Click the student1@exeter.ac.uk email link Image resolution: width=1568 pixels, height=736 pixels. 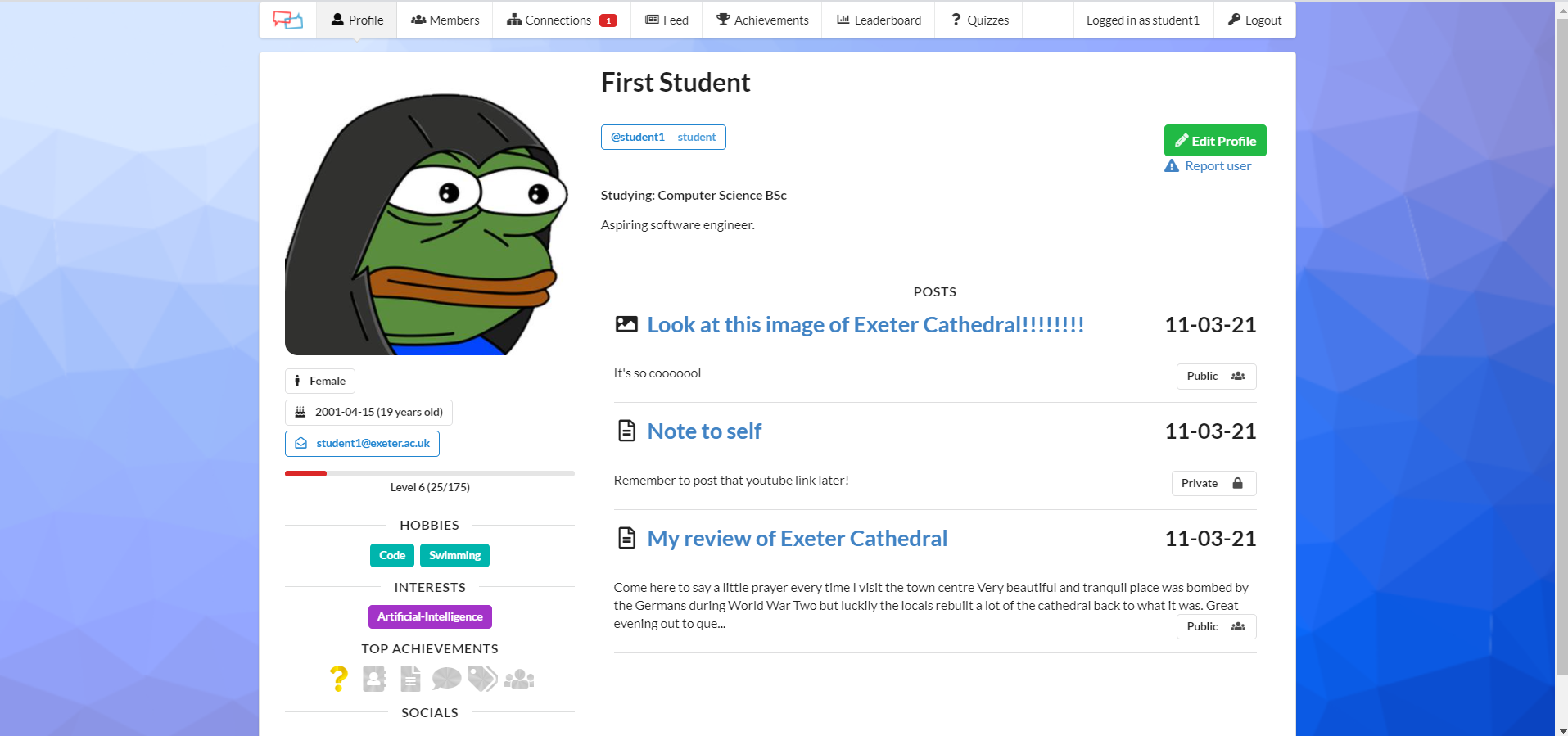coord(372,443)
